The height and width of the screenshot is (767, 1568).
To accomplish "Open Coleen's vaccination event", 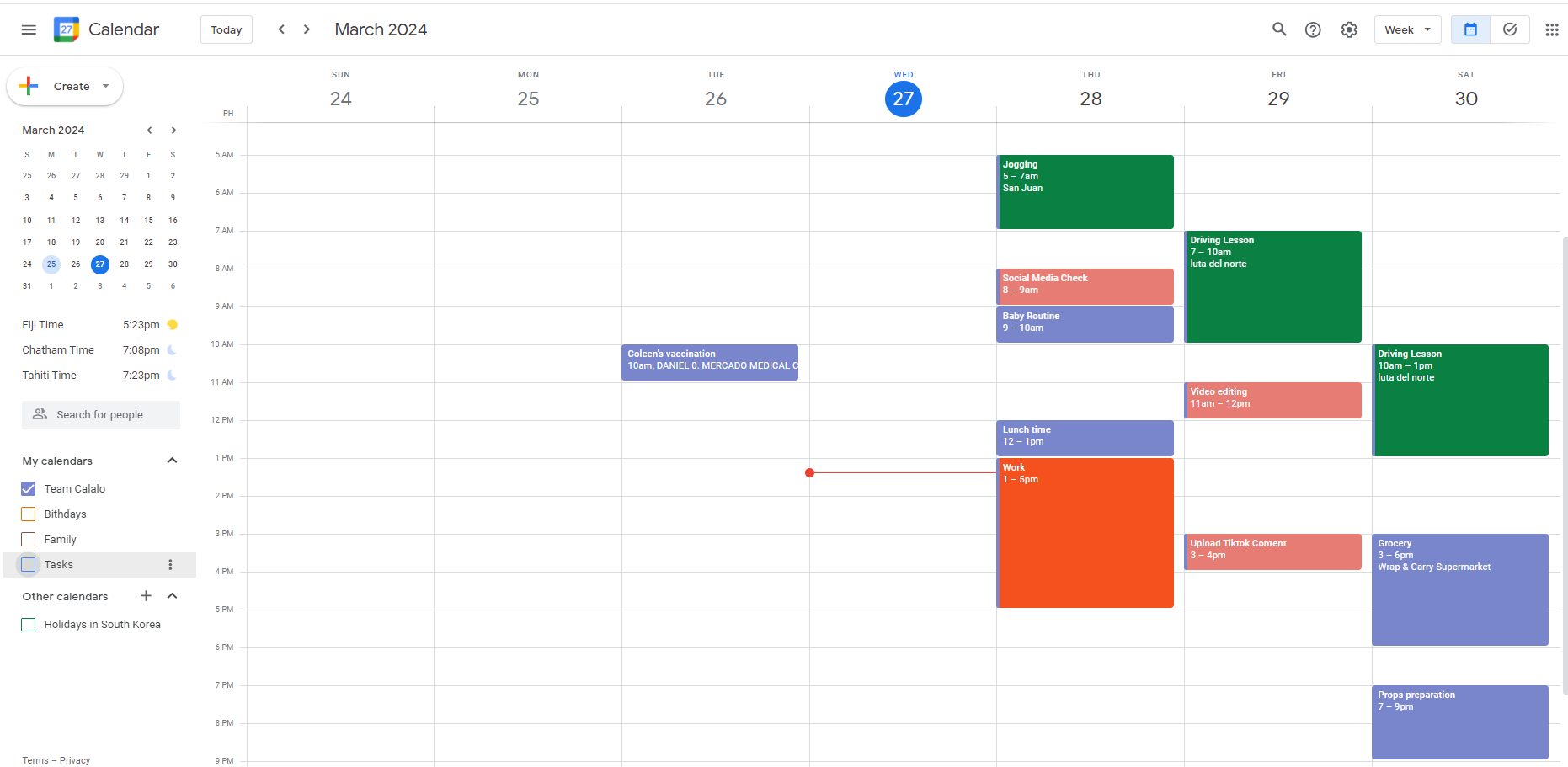I will coord(710,363).
